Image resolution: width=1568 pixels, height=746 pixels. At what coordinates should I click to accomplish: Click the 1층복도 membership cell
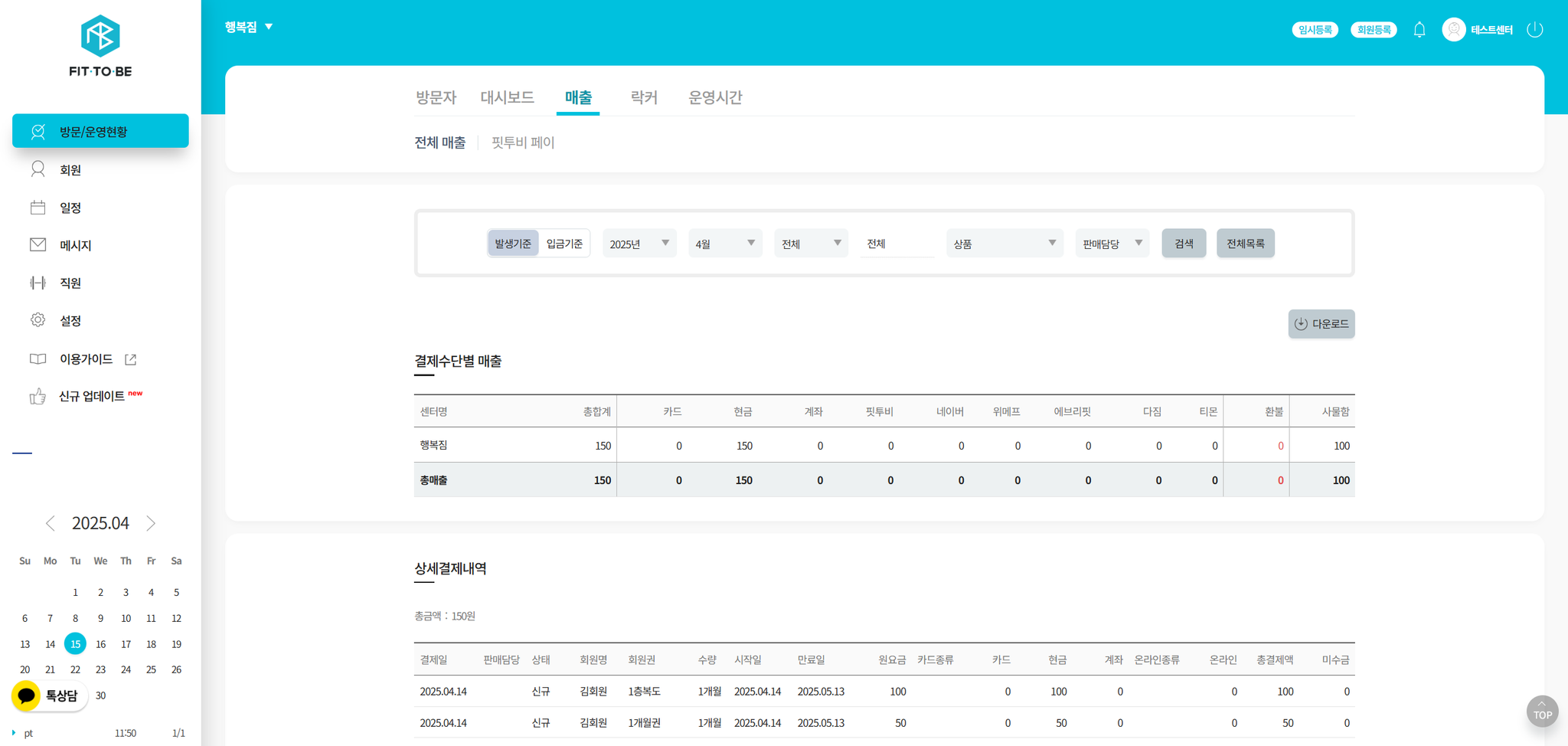644,692
